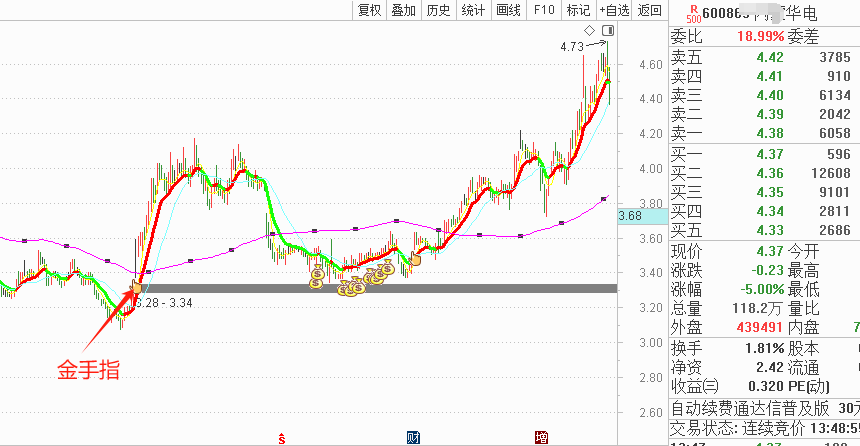Click the 现价 row's 4.37 current price

click(770, 251)
